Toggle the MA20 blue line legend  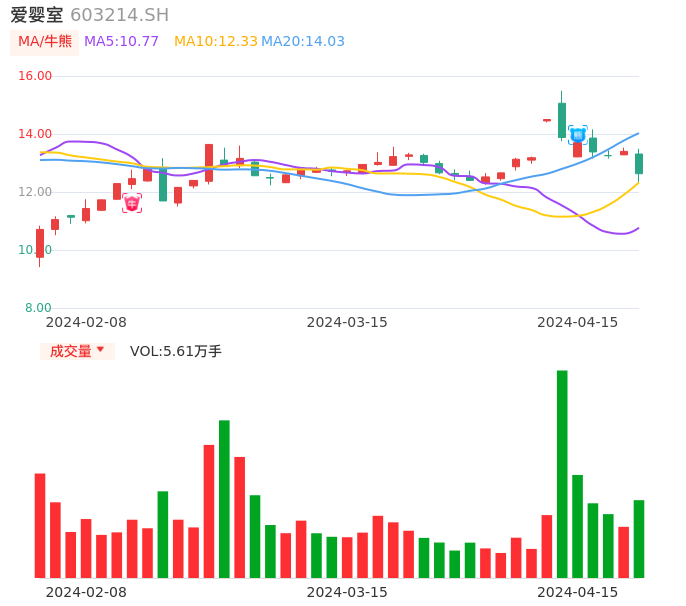point(303,42)
